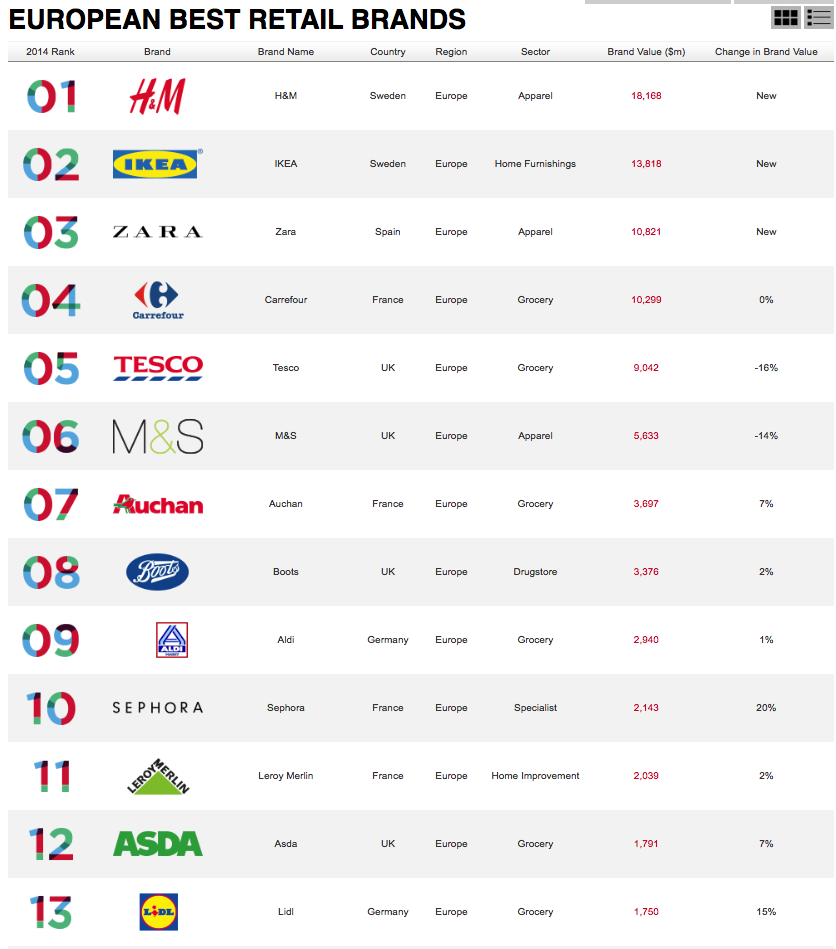Switch to grid view icon
The image size is (836, 949).
786,18
